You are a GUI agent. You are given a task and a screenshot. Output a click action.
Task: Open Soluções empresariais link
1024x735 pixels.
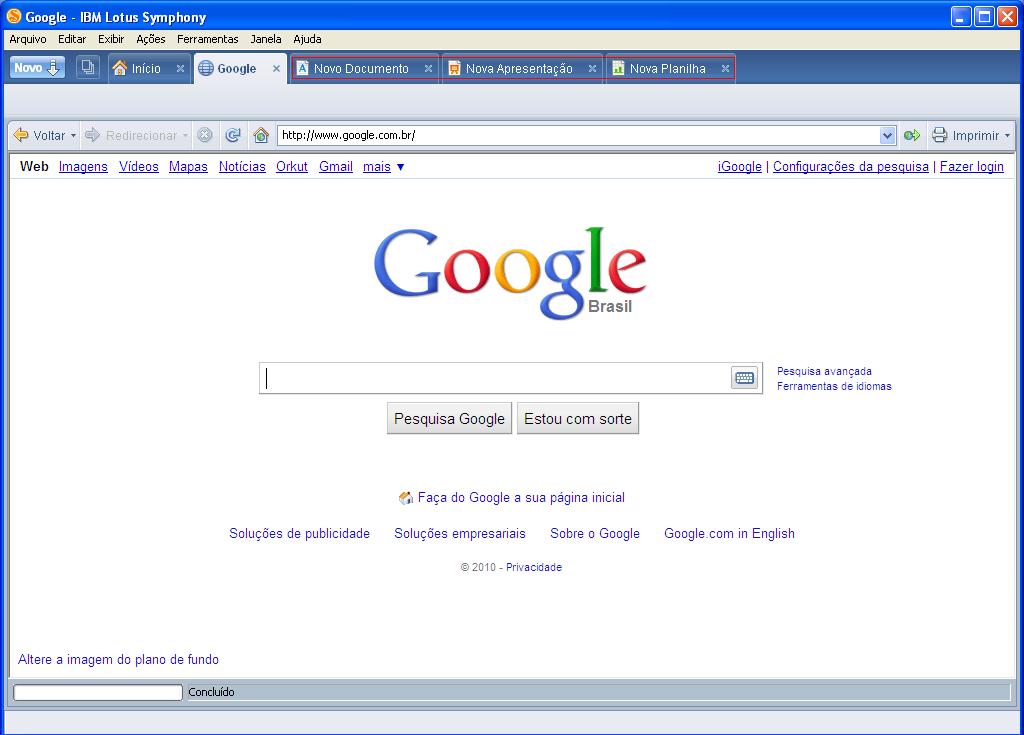(460, 534)
